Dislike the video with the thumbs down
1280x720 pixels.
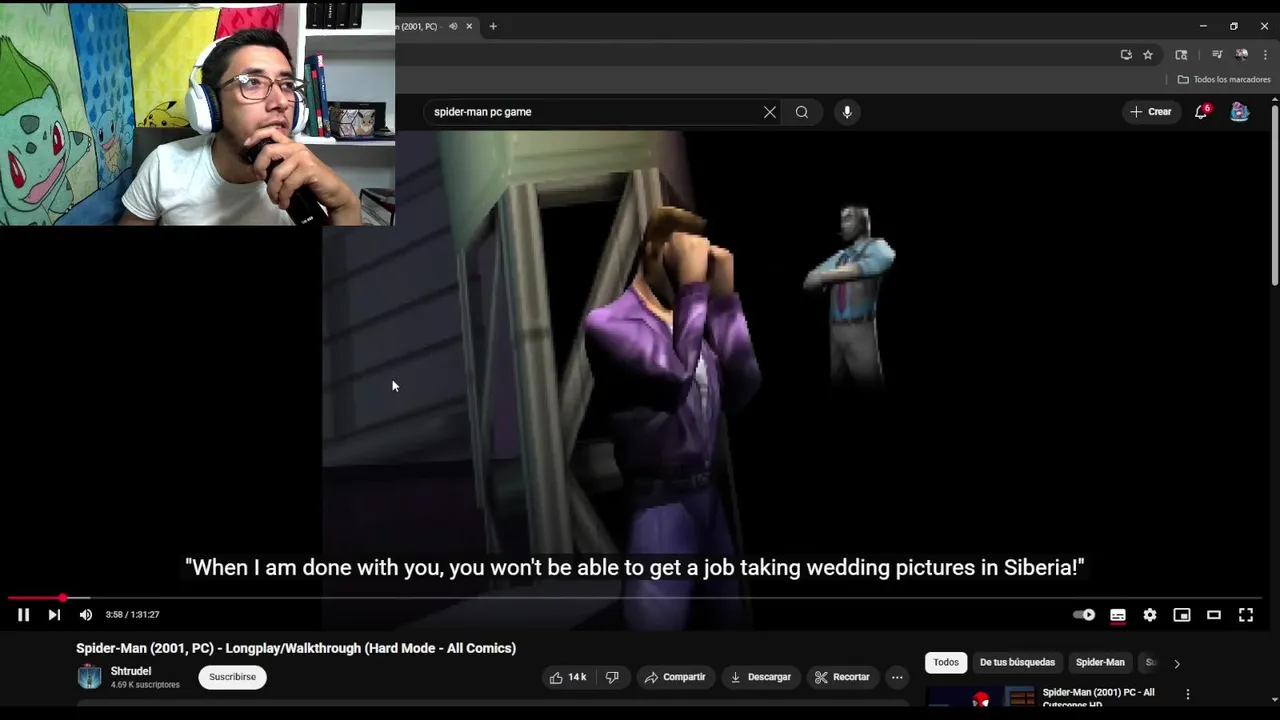click(612, 677)
